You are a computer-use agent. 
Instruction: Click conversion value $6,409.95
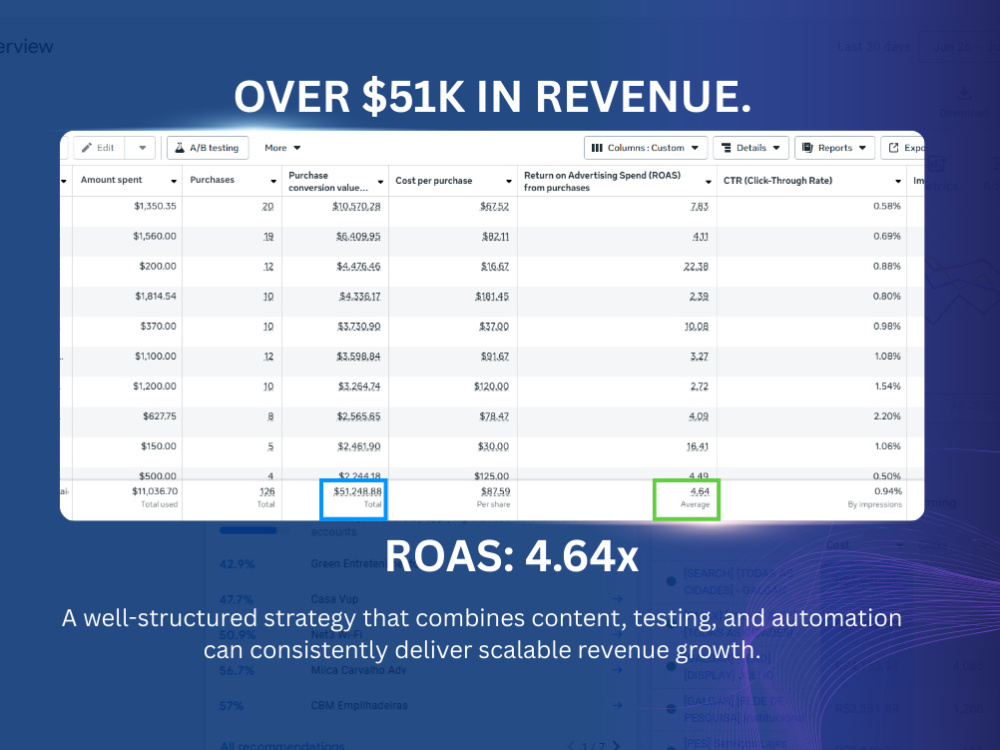(358, 237)
